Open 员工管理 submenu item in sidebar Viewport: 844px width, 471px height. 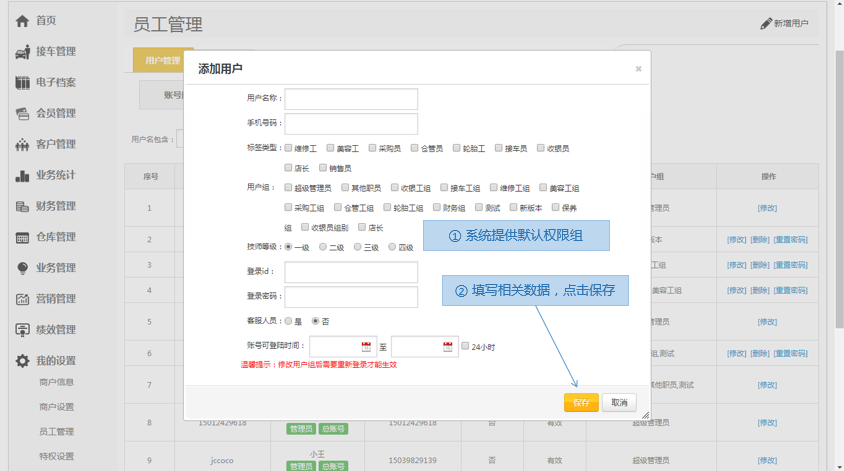(x=56, y=432)
